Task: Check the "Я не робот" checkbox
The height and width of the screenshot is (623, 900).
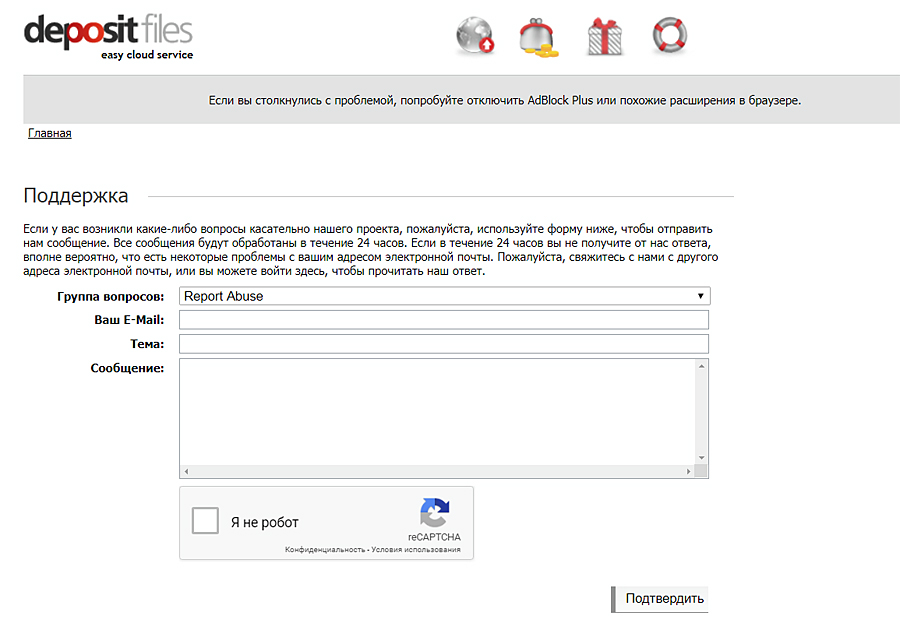Action: (x=205, y=521)
